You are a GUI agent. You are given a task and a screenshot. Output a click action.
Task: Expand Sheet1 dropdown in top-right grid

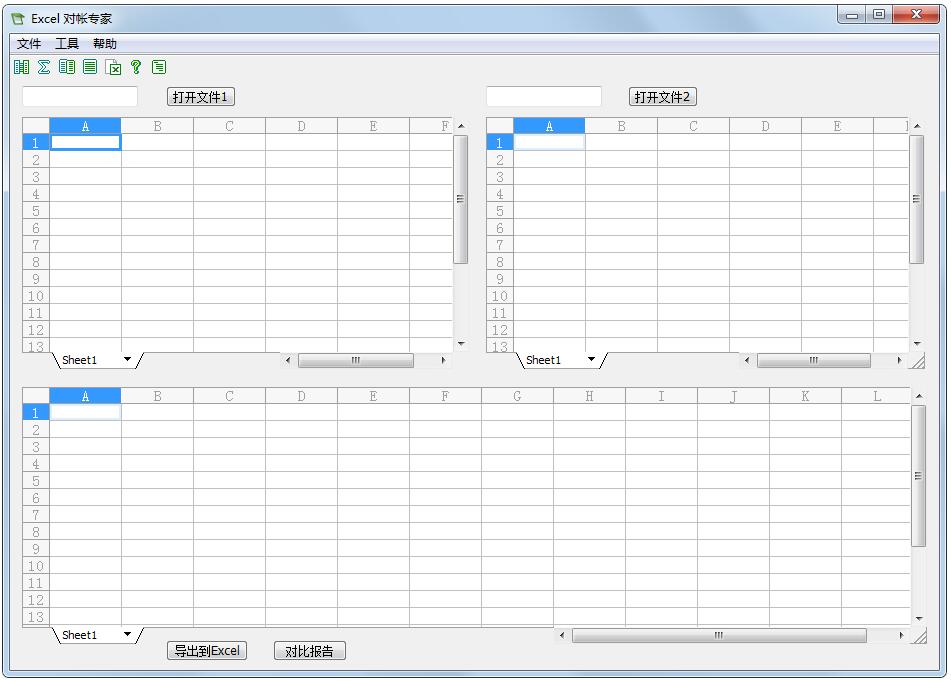591,359
